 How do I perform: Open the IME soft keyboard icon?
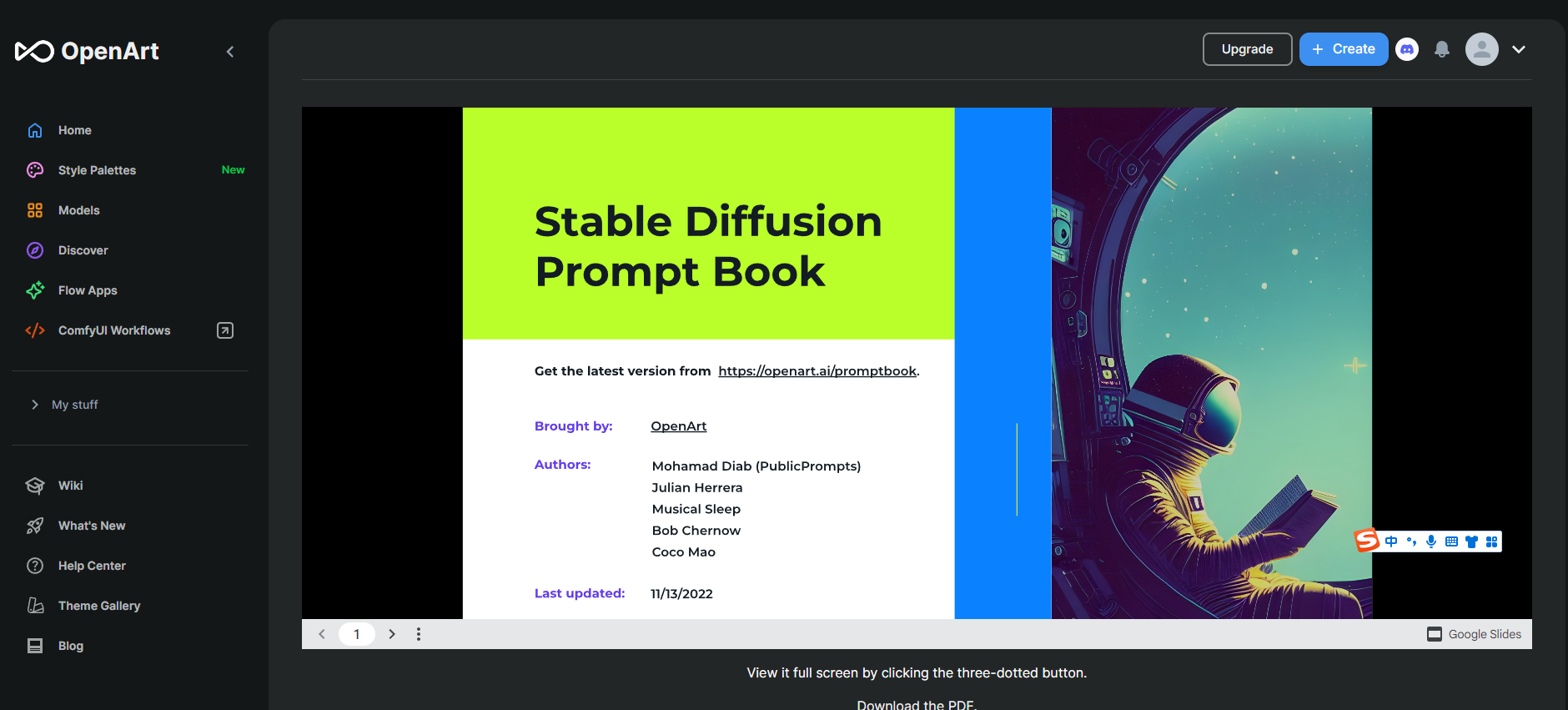coord(1451,541)
